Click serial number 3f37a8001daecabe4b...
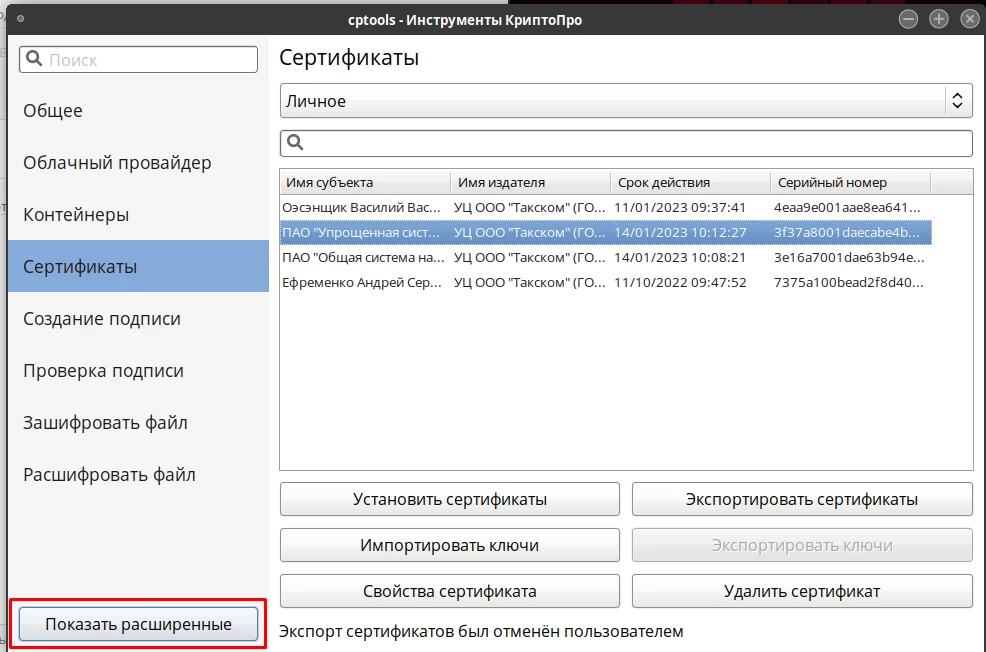Image resolution: width=986 pixels, height=652 pixels. [847, 233]
